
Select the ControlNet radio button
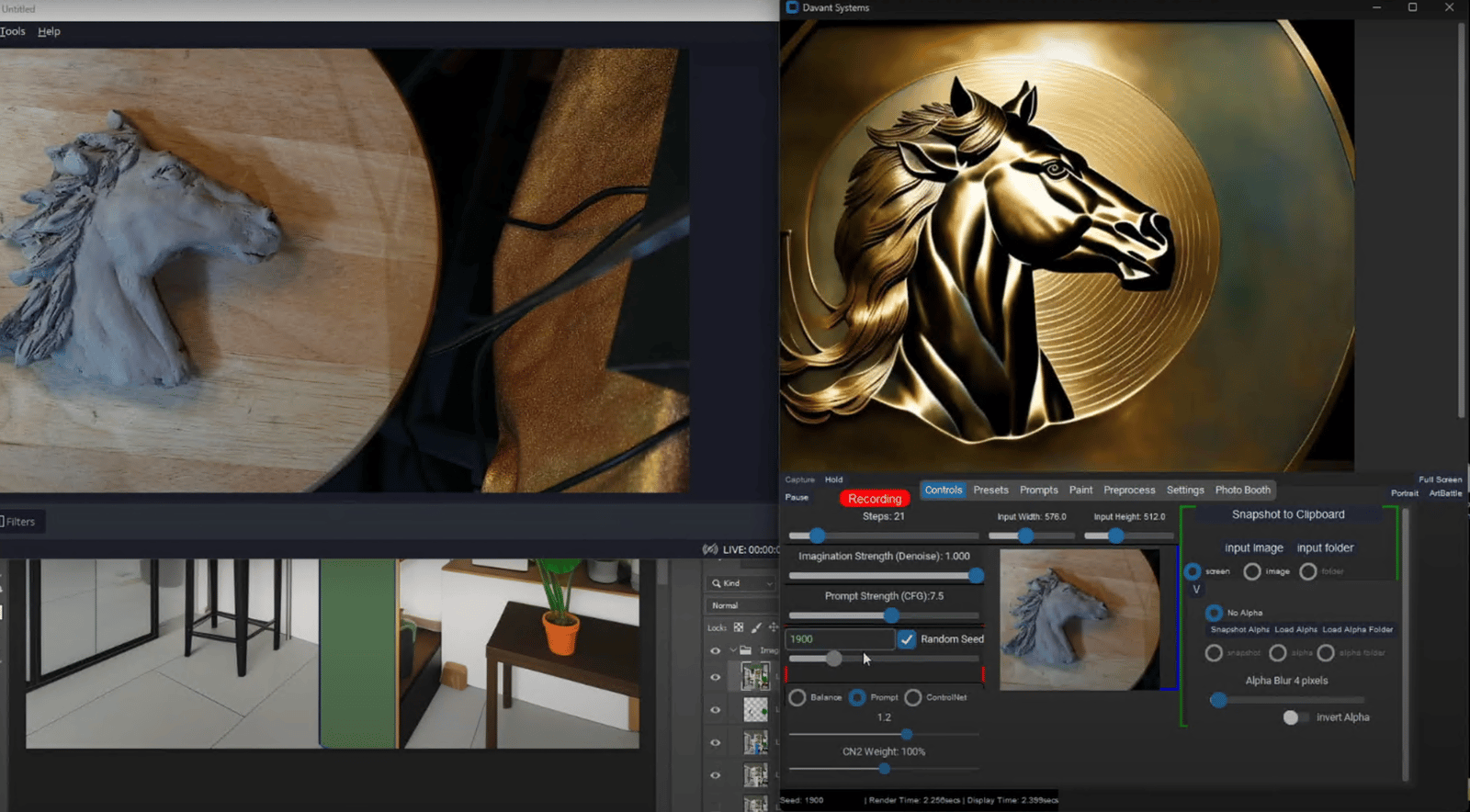tap(912, 698)
